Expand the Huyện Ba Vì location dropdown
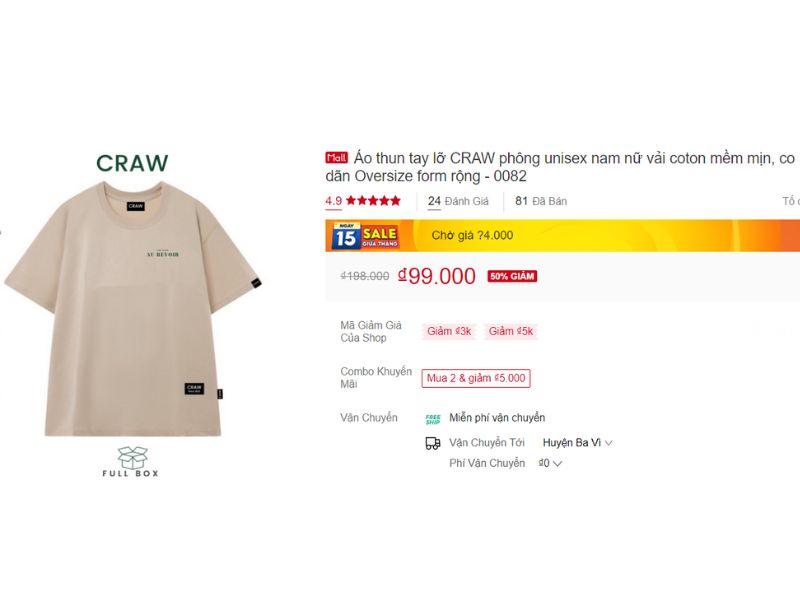Image resolution: width=800 pixels, height=600 pixels. [x=577, y=443]
